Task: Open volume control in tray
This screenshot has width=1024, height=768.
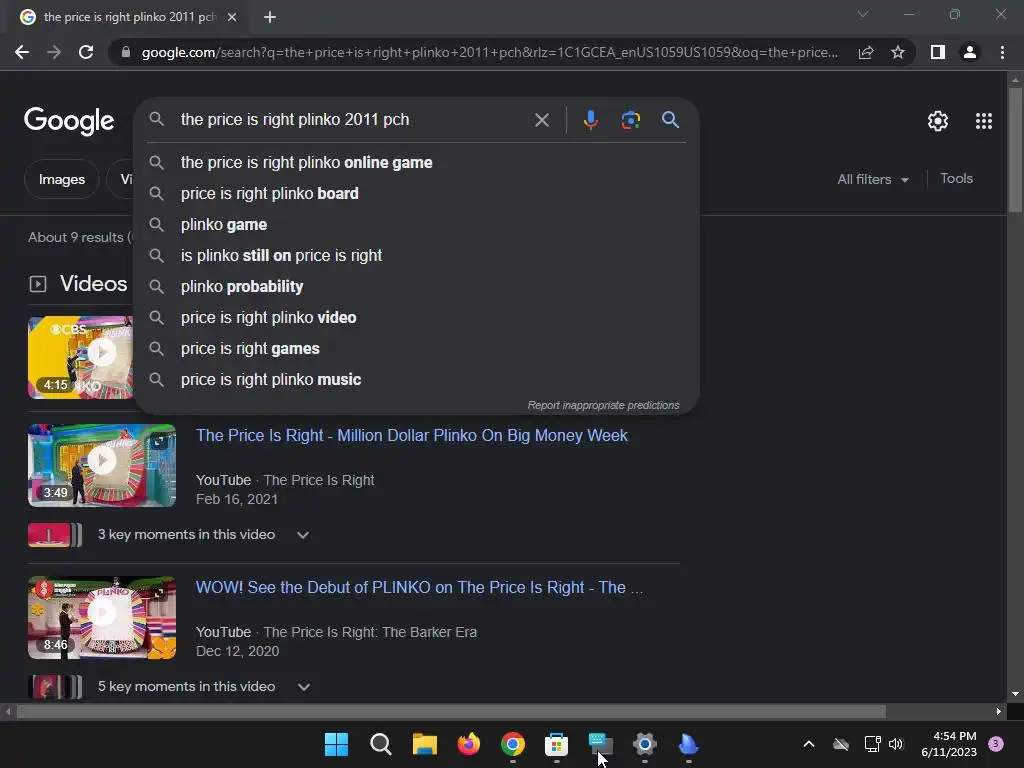Action: [896, 744]
